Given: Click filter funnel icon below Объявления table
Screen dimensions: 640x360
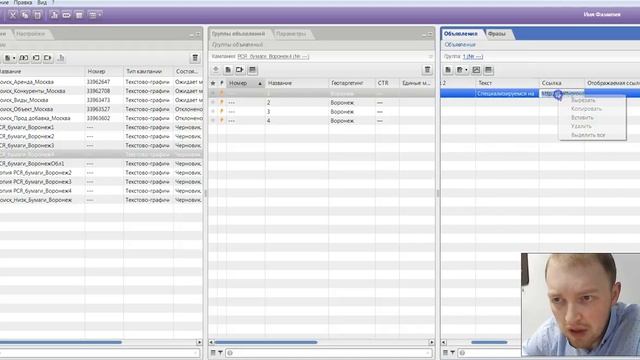Looking at the screenshot, I should point(452,353).
